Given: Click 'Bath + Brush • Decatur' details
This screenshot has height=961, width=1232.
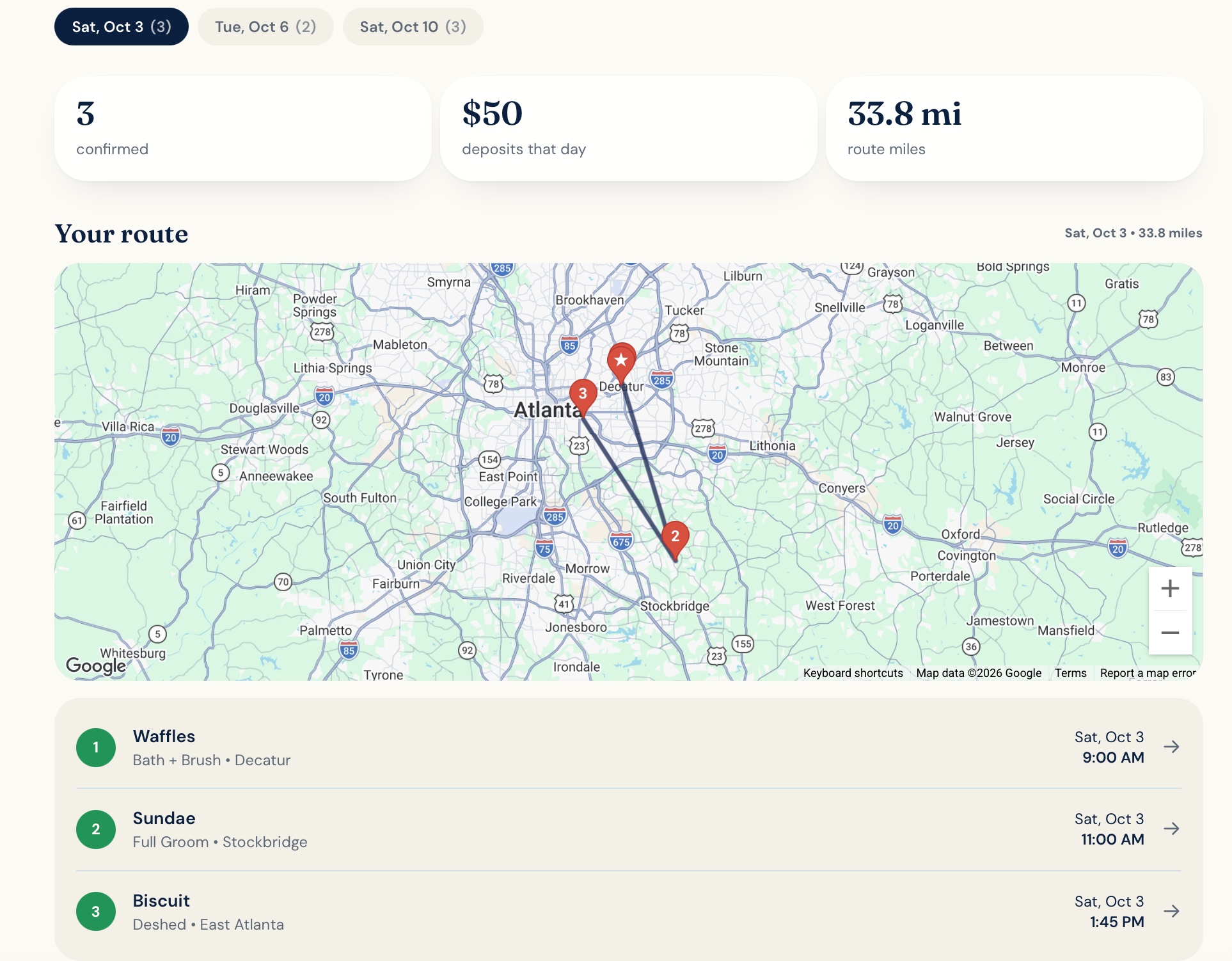Looking at the screenshot, I should coord(212,760).
